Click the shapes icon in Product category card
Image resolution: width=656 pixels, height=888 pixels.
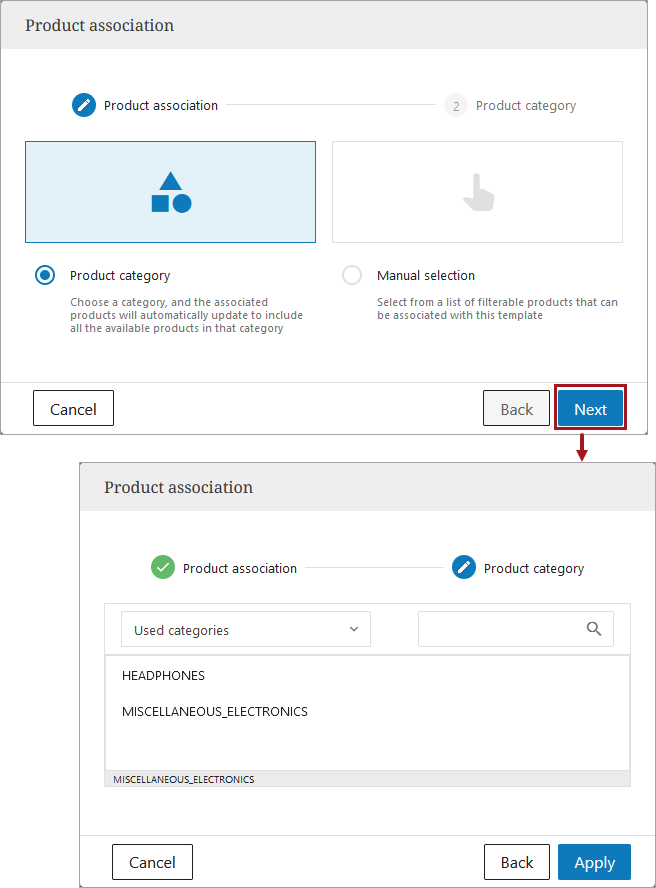coord(171,193)
